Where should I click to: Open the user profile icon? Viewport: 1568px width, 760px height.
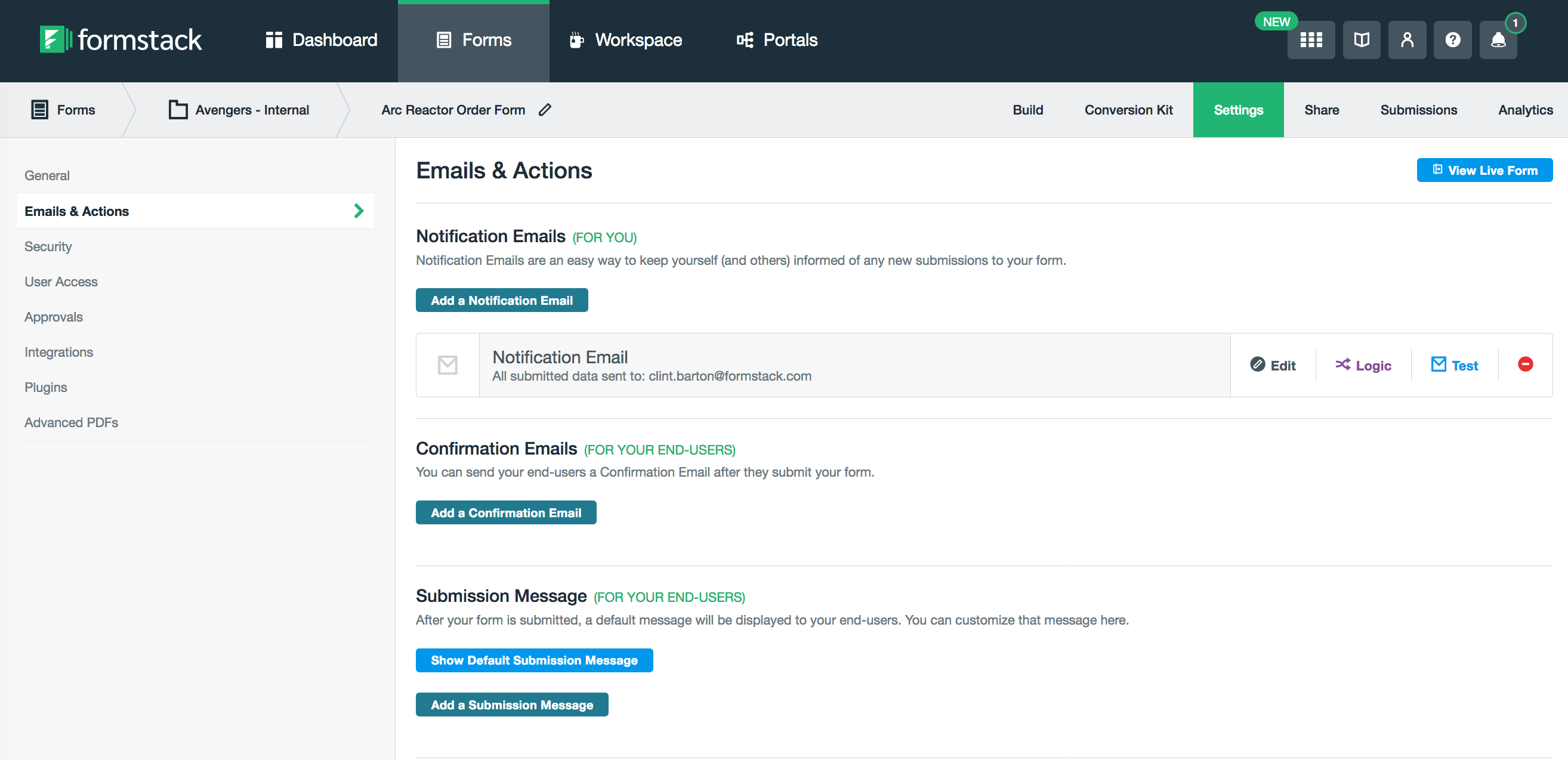pyautogui.click(x=1407, y=39)
